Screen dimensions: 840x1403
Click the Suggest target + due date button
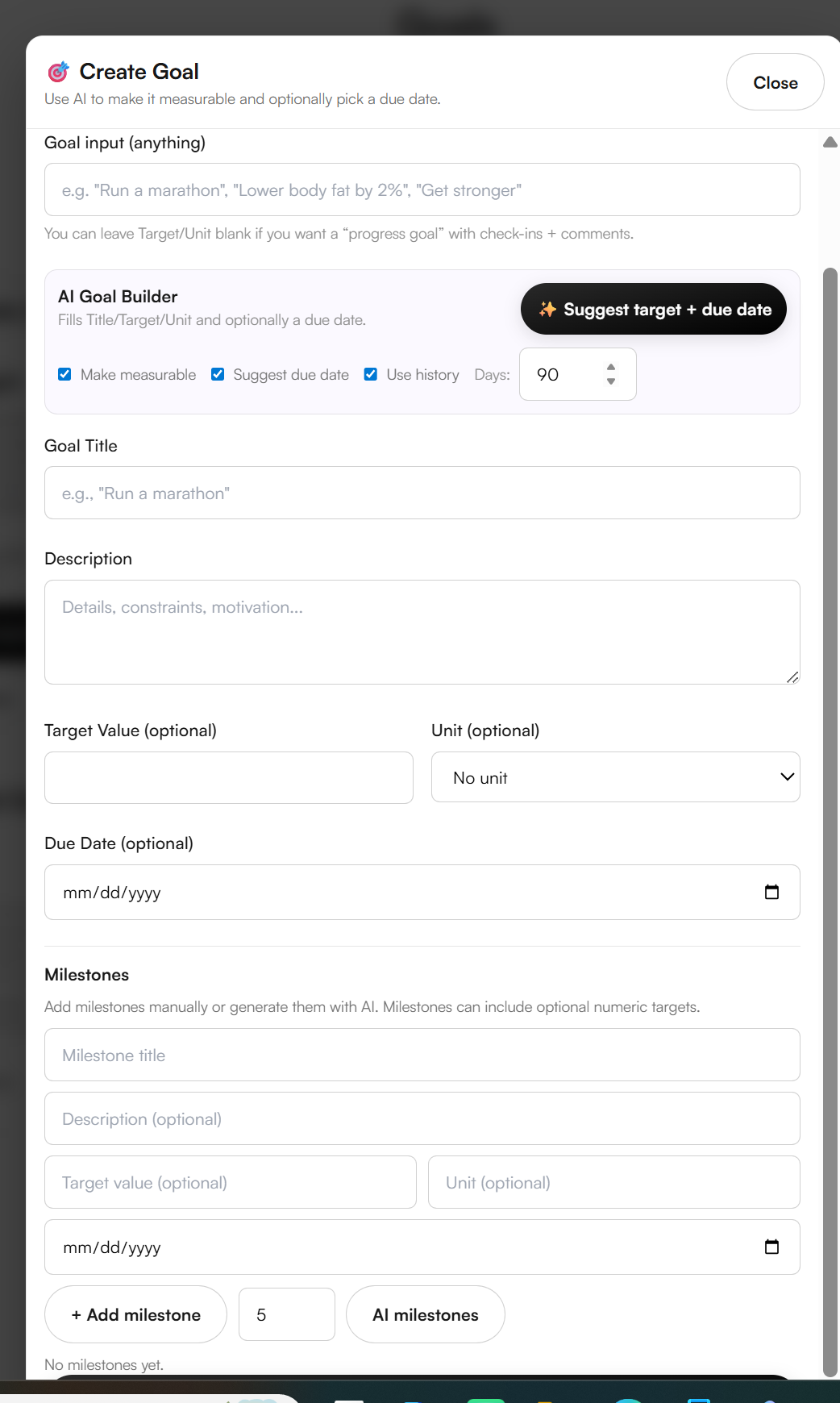(654, 309)
